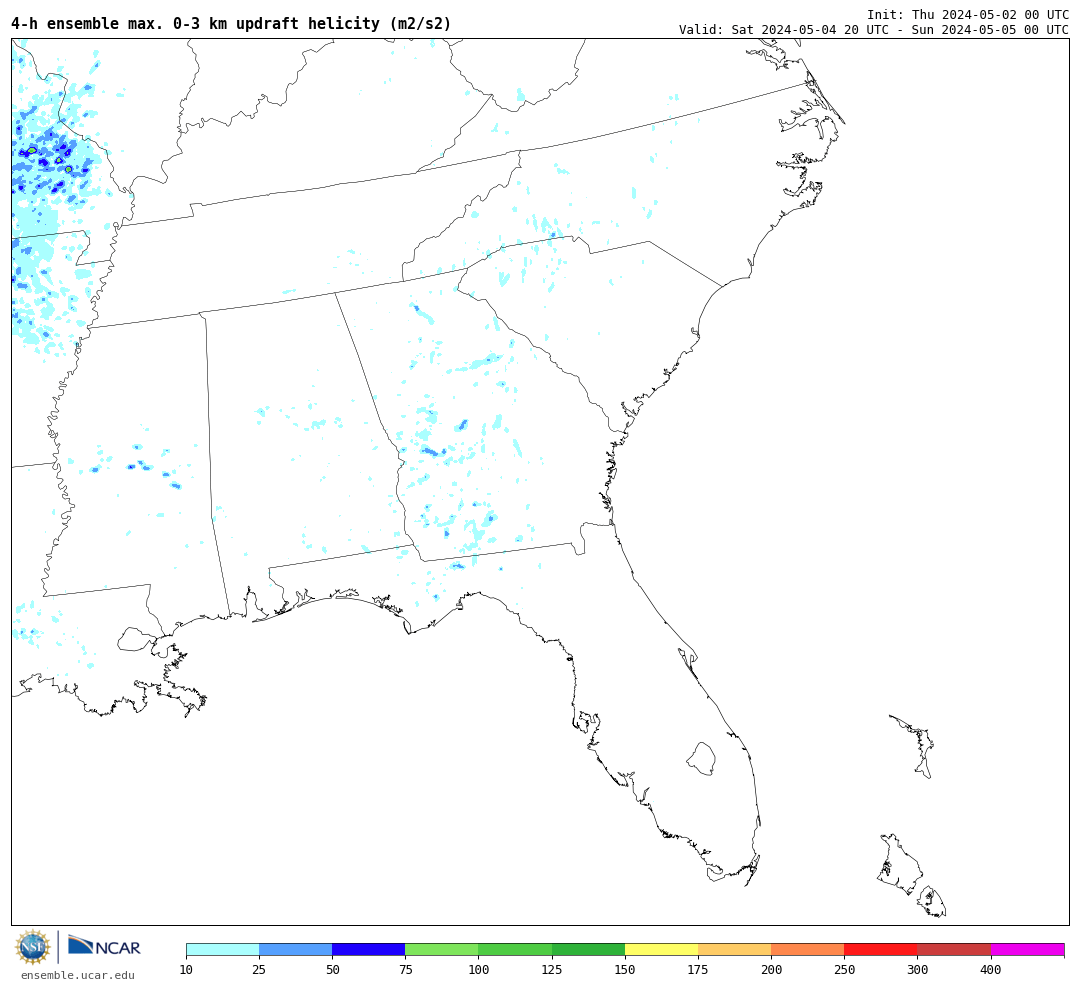
Task: Click the colorbar label '25'
Action: [x=259, y=970]
